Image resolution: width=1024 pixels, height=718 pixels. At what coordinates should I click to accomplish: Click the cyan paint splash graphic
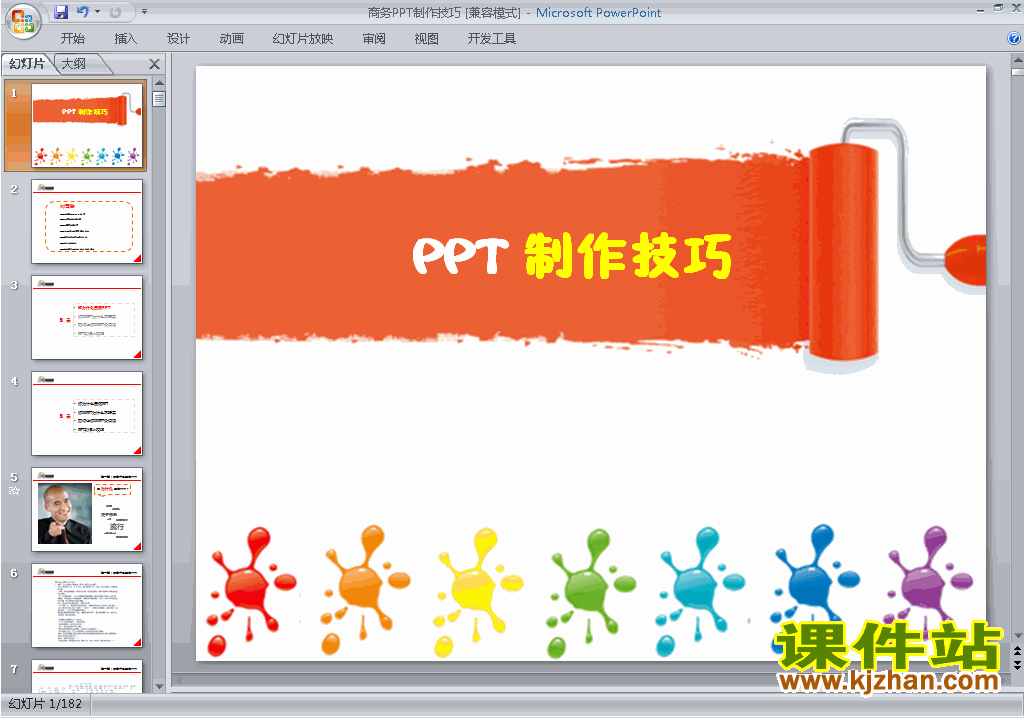click(x=700, y=591)
